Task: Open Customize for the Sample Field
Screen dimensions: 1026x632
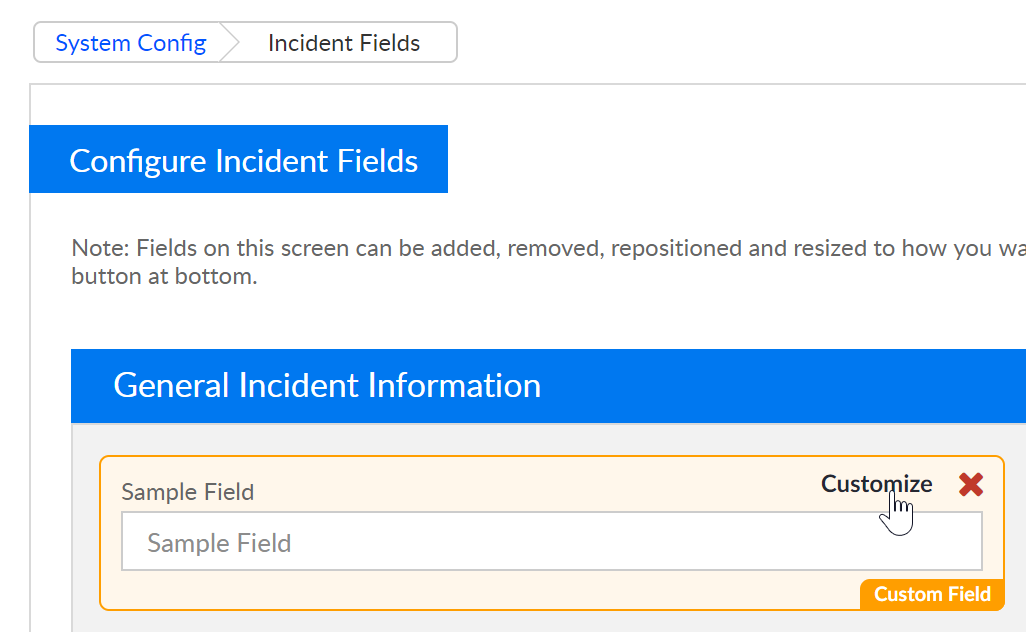Action: pos(876,484)
